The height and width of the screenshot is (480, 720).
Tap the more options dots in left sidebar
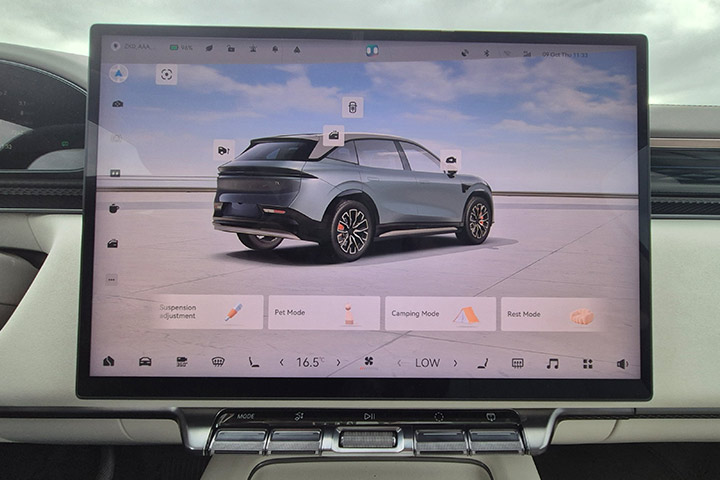(x=112, y=279)
